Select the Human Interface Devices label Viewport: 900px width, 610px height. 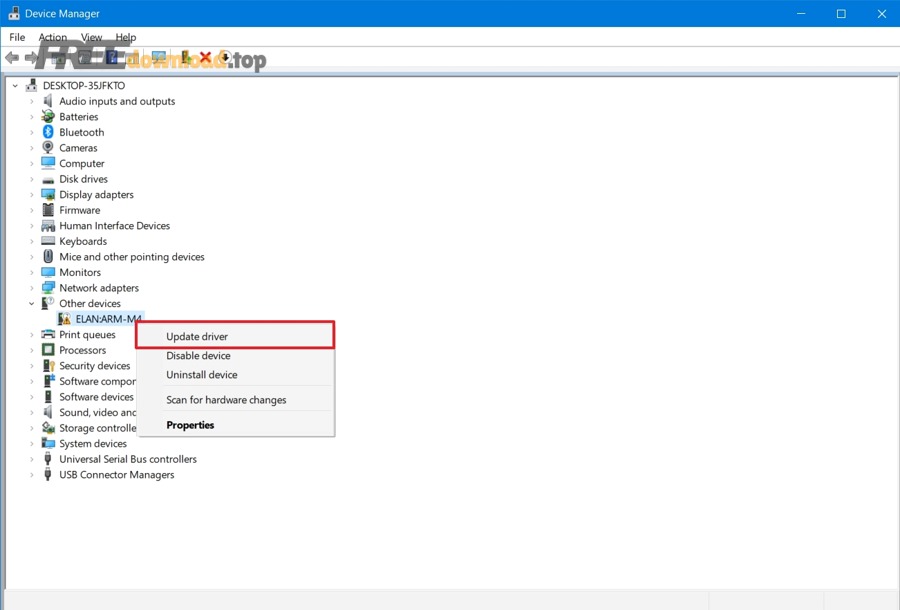[115, 226]
